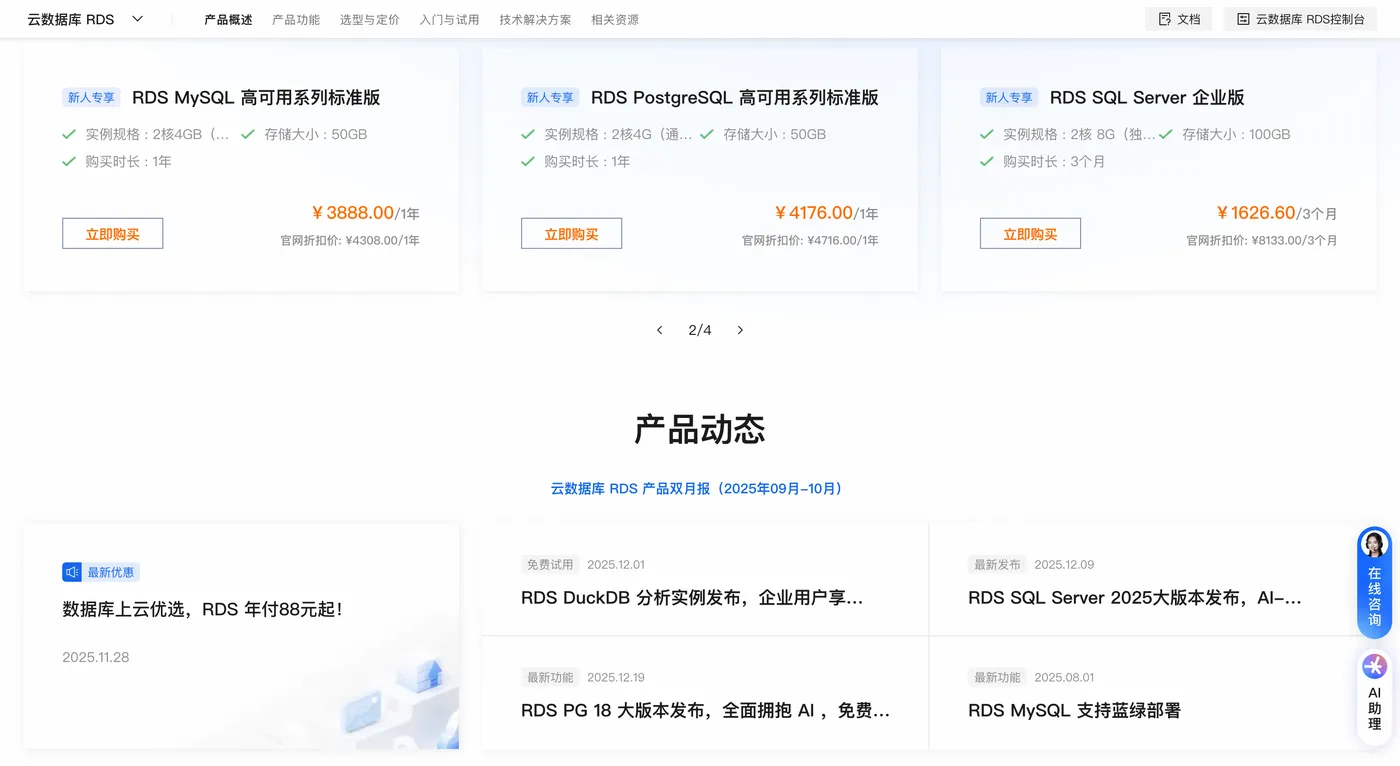Click price ¥1626.60/3个月 on SQL Server card

(1276, 213)
